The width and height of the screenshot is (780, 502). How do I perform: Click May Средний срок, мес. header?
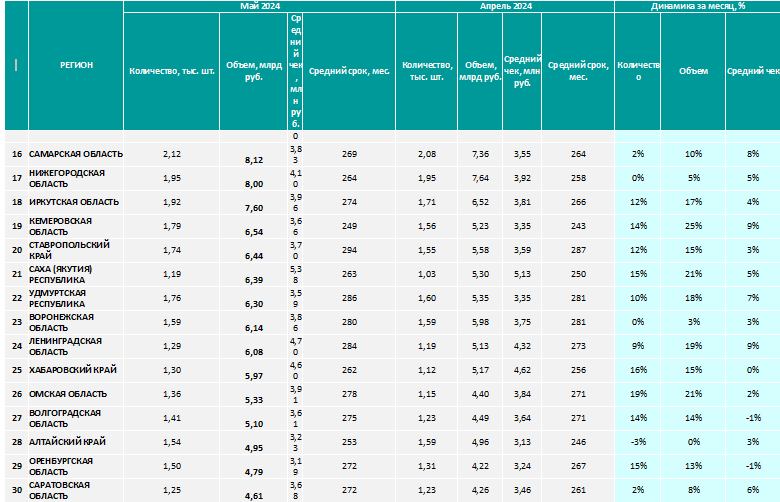click(x=349, y=71)
